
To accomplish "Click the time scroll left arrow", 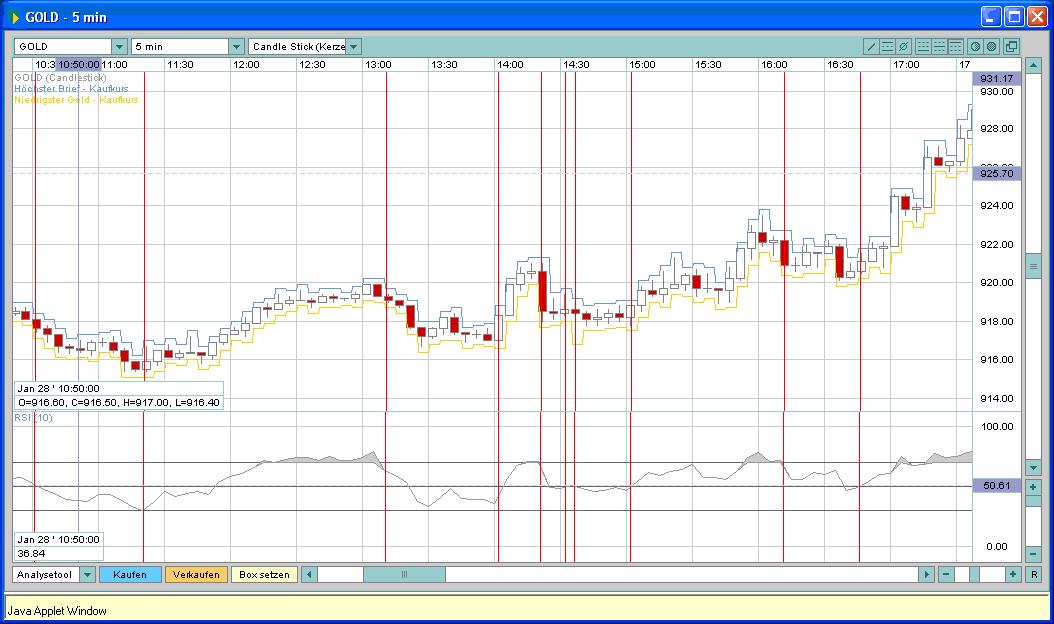I will [309, 574].
